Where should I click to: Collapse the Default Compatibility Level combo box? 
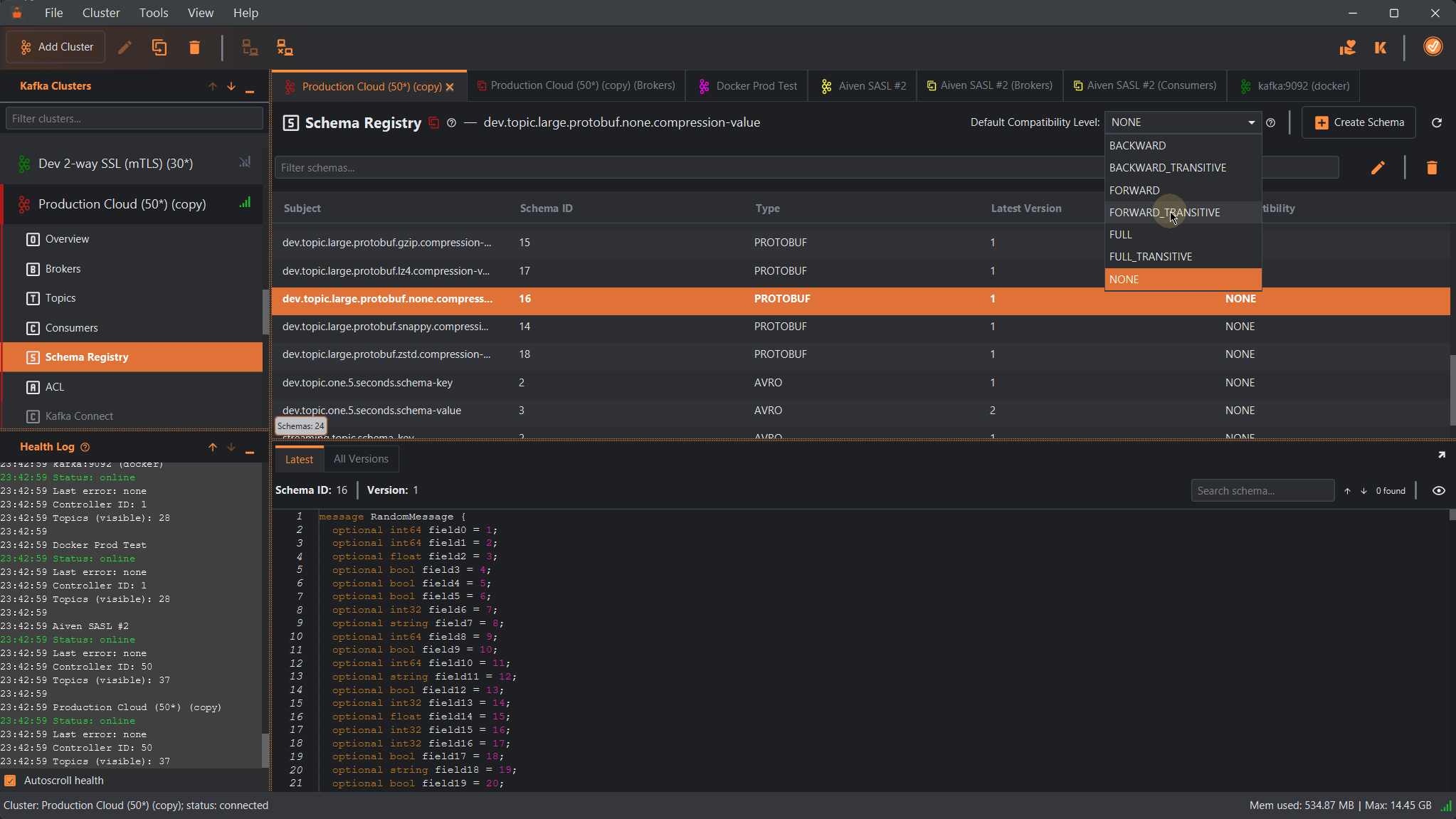click(1251, 122)
